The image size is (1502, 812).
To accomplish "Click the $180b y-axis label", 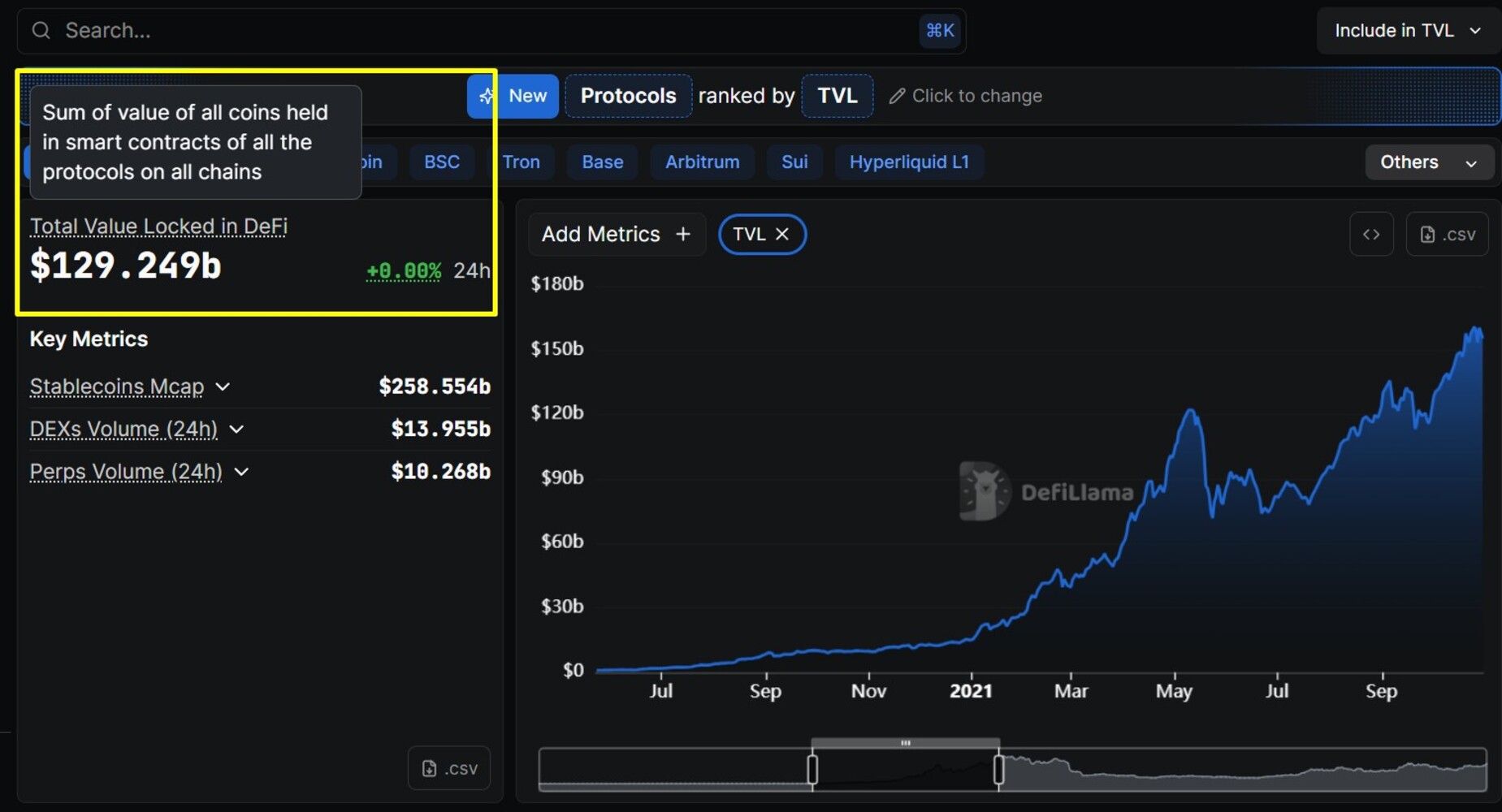I will tap(557, 283).
